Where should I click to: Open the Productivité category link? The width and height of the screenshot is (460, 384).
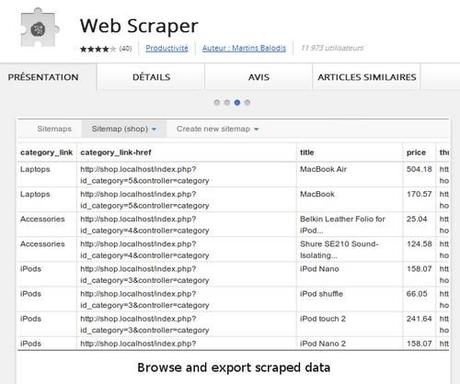167,48
